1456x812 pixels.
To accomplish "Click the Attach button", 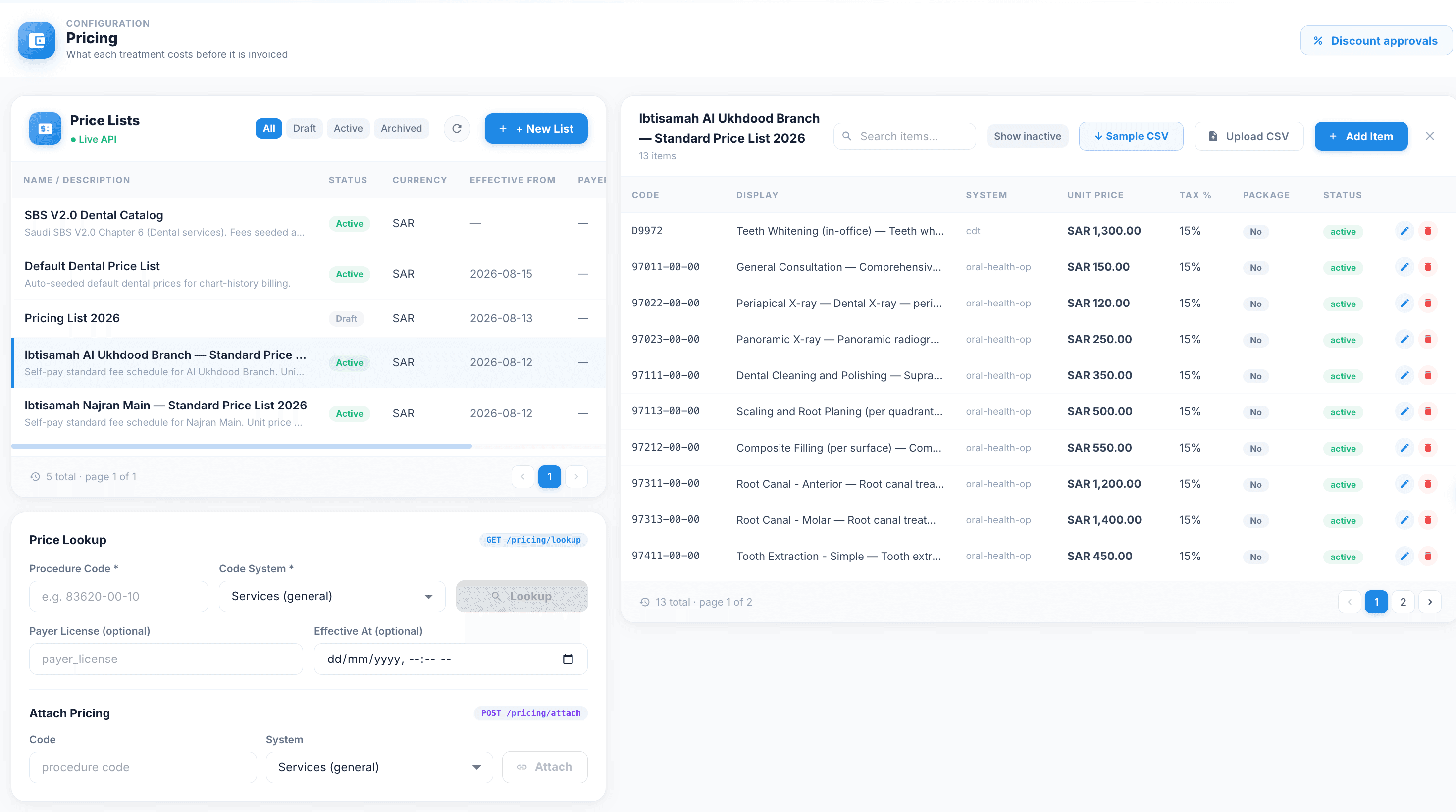I will [x=545, y=767].
